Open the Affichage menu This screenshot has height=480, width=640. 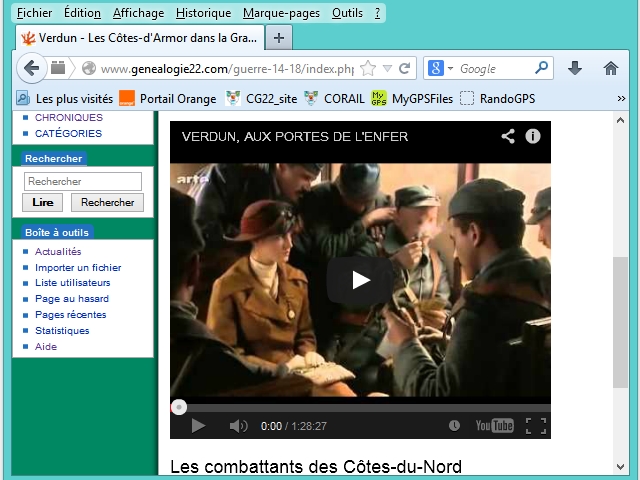click(x=138, y=13)
